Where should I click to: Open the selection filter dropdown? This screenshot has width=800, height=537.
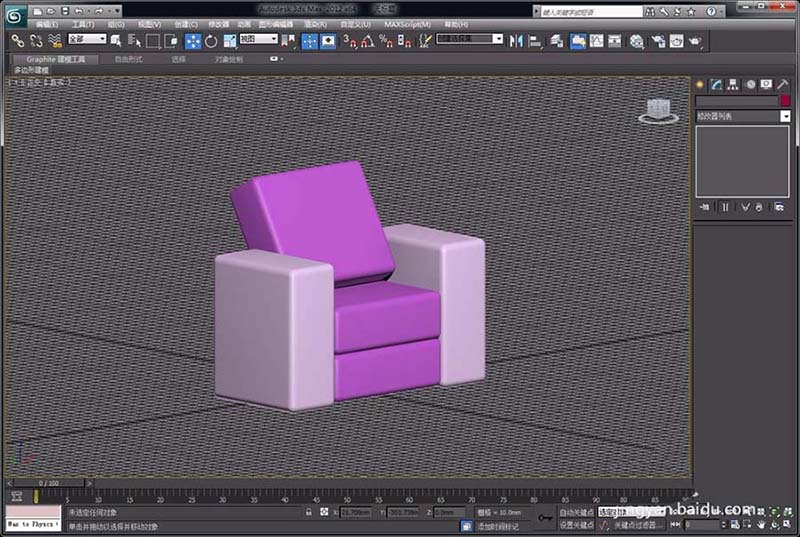pyautogui.click(x=87, y=39)
